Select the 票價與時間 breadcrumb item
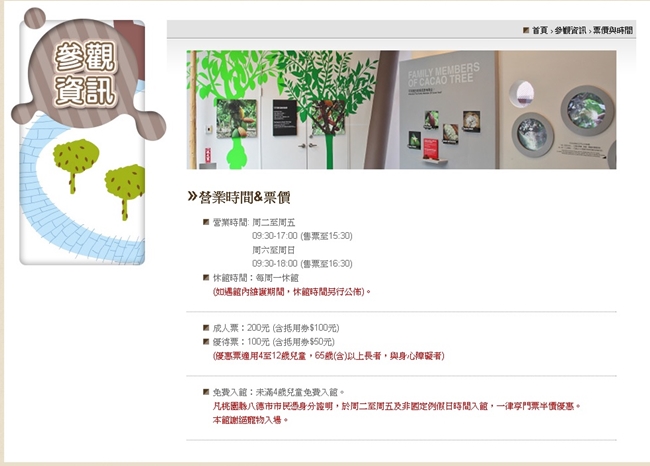Image resolution: width=650 pixels, height=466 pixels. click(613, 30)
